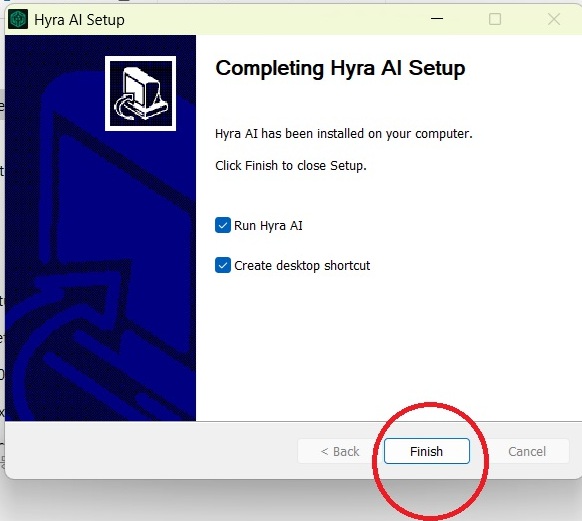The image size is (582, 521).
Task: Click the Hyra AI Setup window title
Action: (79, 20)
